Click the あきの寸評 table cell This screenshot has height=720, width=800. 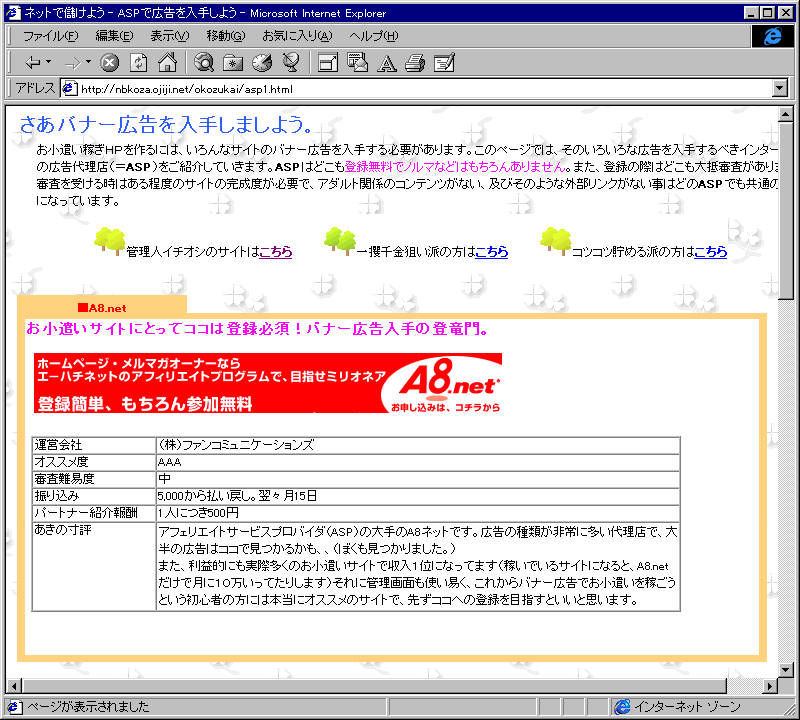click(93, 566)
